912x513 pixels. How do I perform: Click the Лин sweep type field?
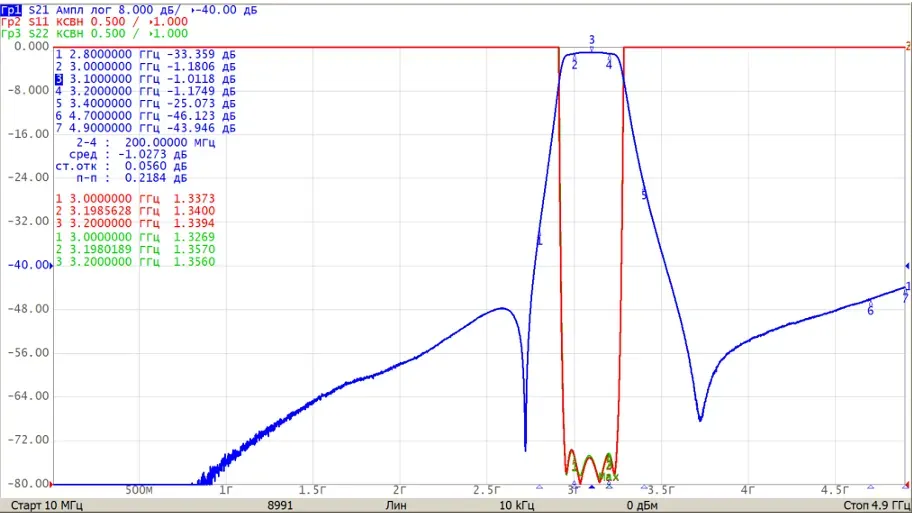pos(396,505)
